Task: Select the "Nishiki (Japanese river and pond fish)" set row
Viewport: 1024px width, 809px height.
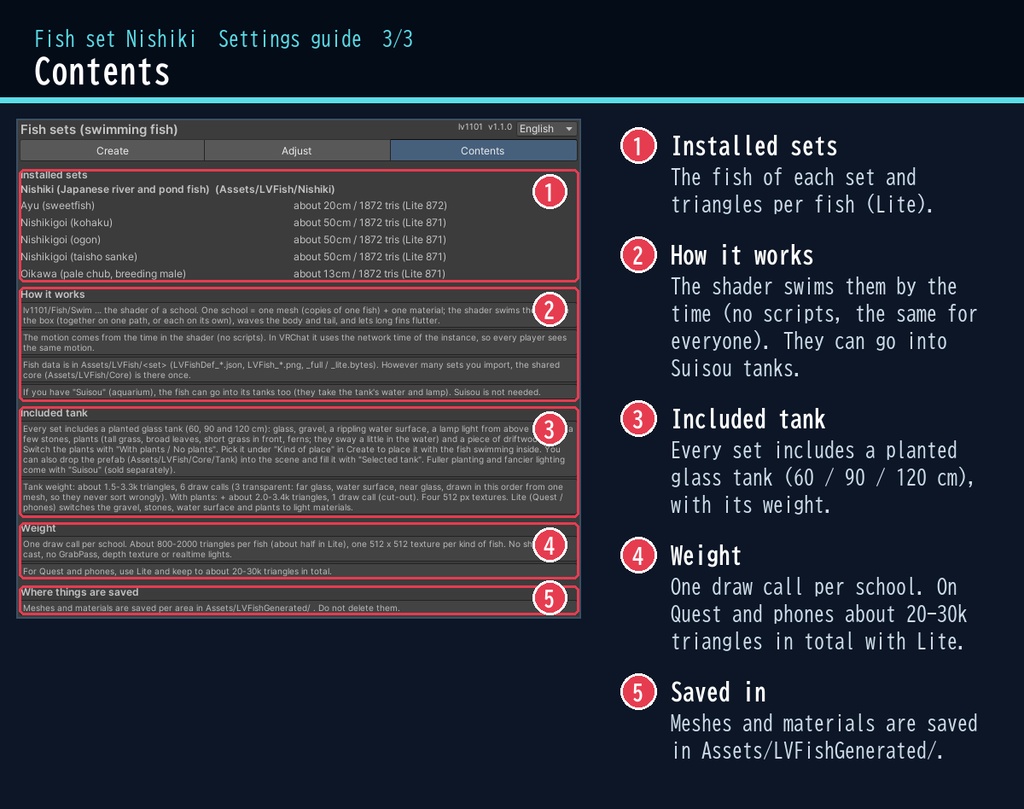Action: [178, 189]
